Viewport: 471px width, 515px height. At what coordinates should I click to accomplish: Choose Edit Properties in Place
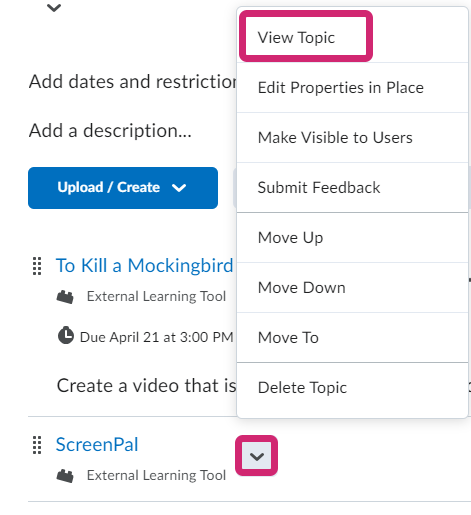tap(352, 88)
